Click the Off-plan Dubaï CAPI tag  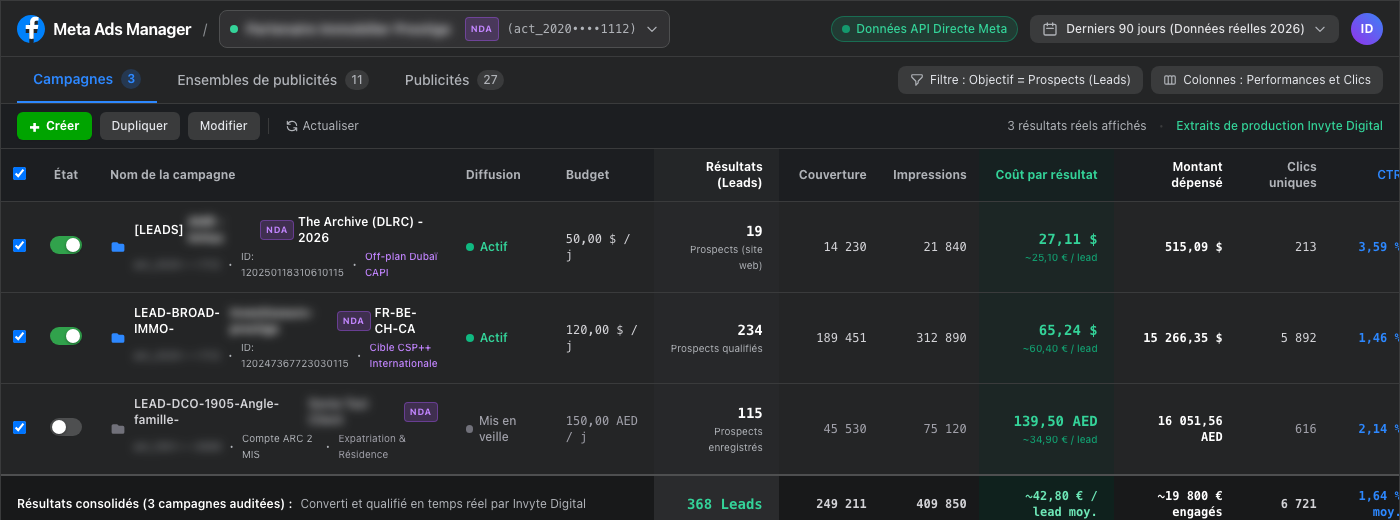pyautogui.click(x=401, y=264)
